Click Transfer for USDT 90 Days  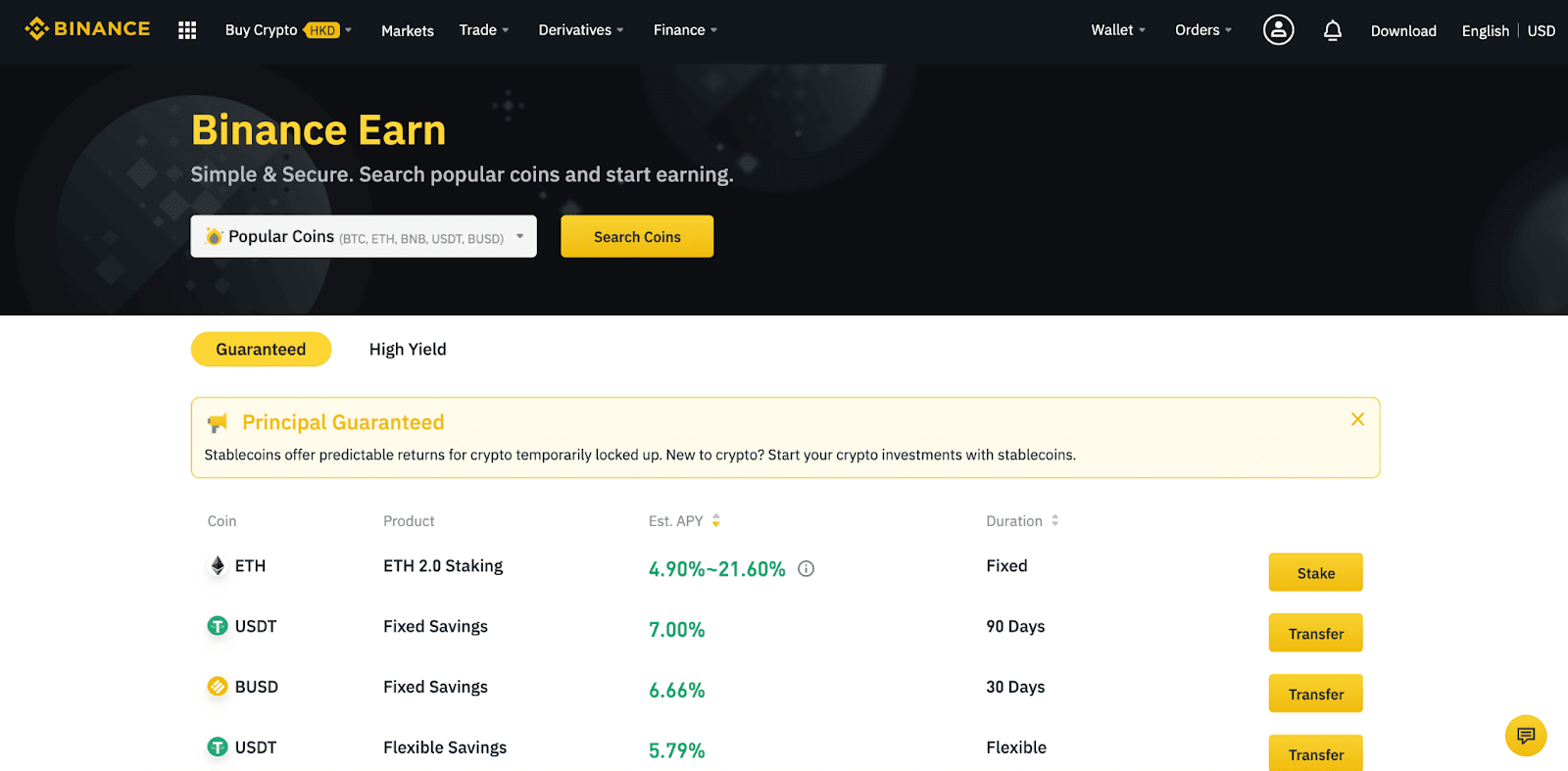pyautogui.click(x=1315, y=633)
